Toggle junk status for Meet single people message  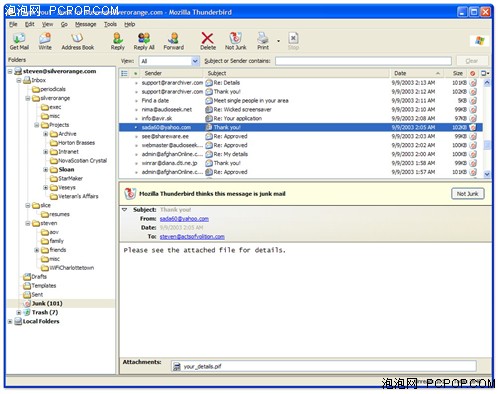coord(473,101)
